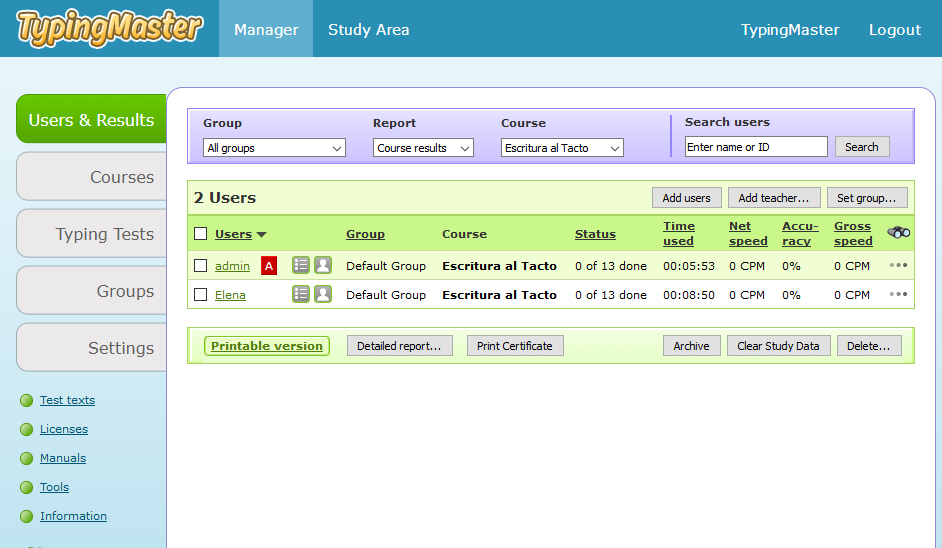Sort by the Gross speed column header
The width and height of the screenshot is (942, 548).
(x=853, y=233)
